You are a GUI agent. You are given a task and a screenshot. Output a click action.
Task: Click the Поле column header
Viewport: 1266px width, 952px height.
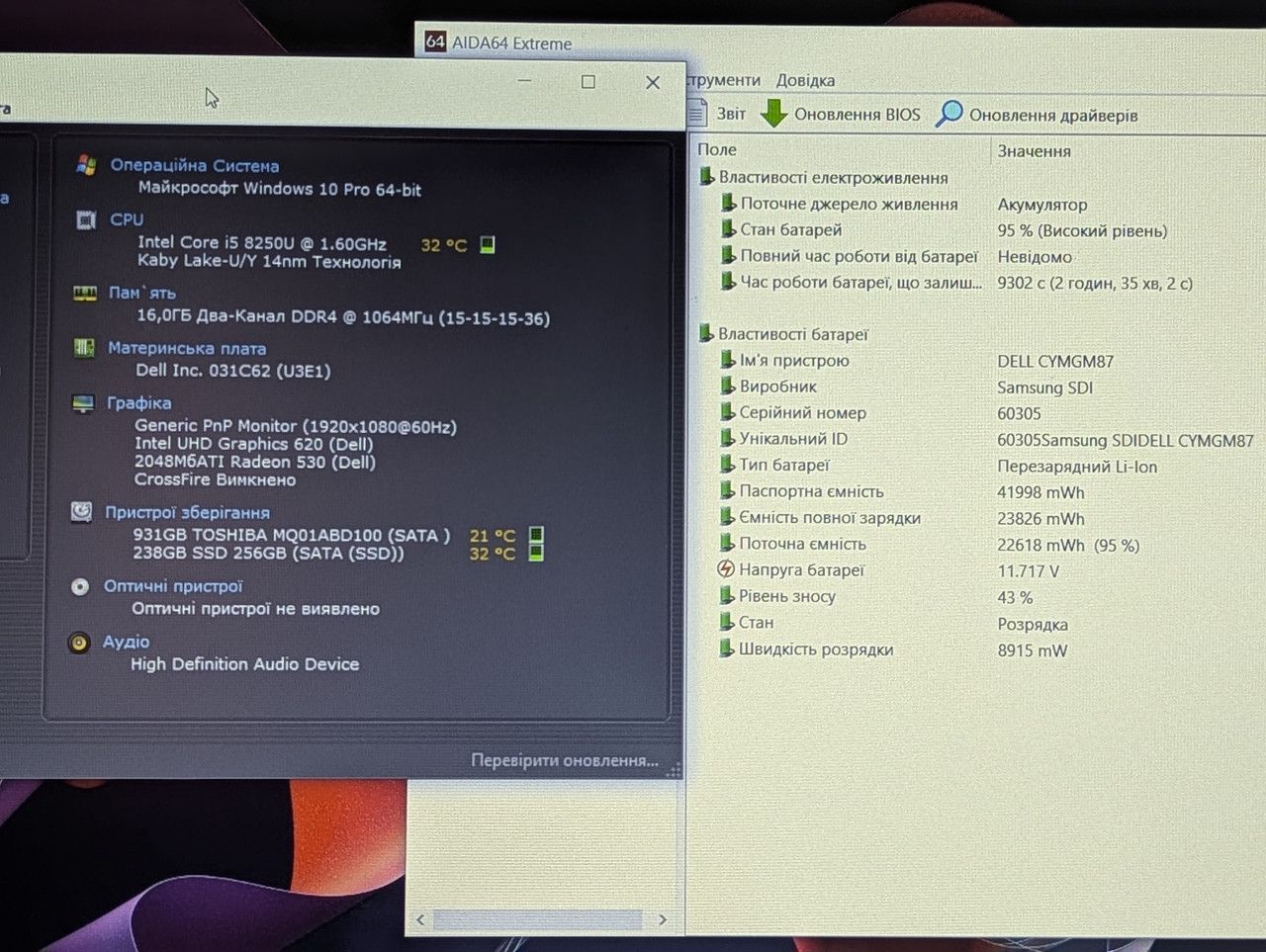tap(717, 149)
